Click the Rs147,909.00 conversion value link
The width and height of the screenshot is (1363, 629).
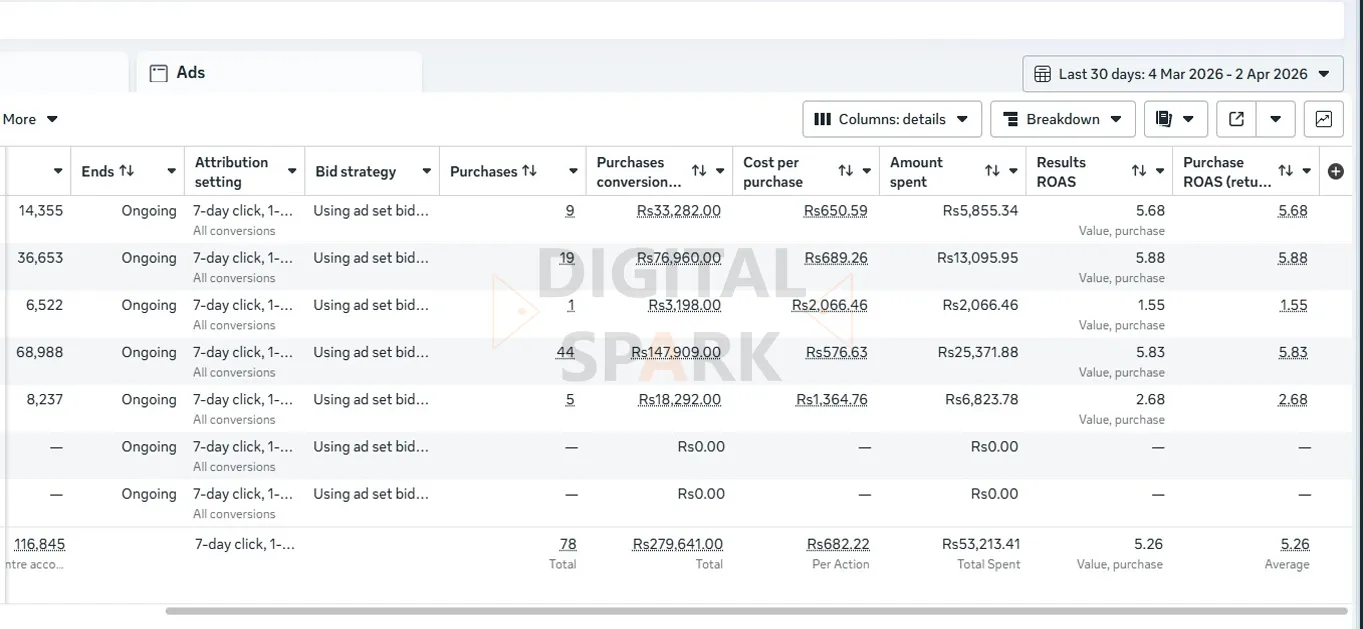676,352
